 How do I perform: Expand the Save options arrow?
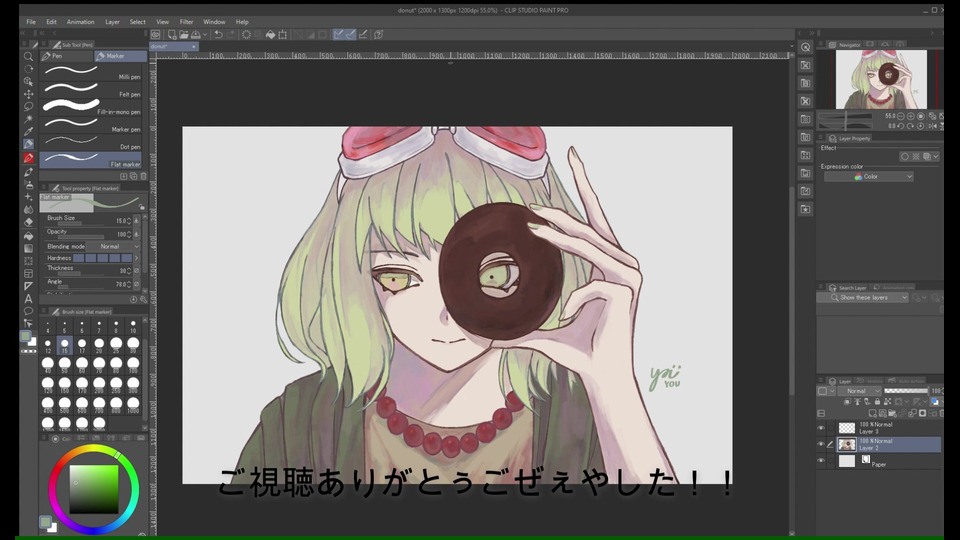point(204,35)
